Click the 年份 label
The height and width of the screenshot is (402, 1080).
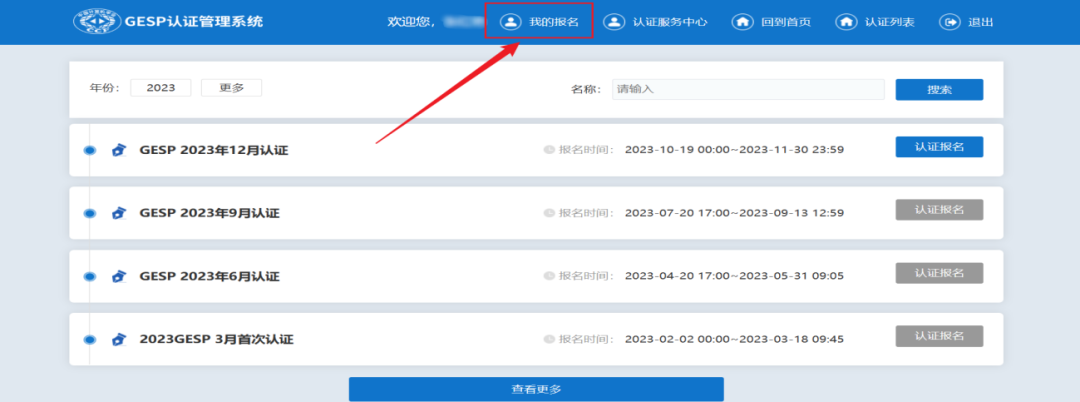pyautogui.click(x=105, y=88)
